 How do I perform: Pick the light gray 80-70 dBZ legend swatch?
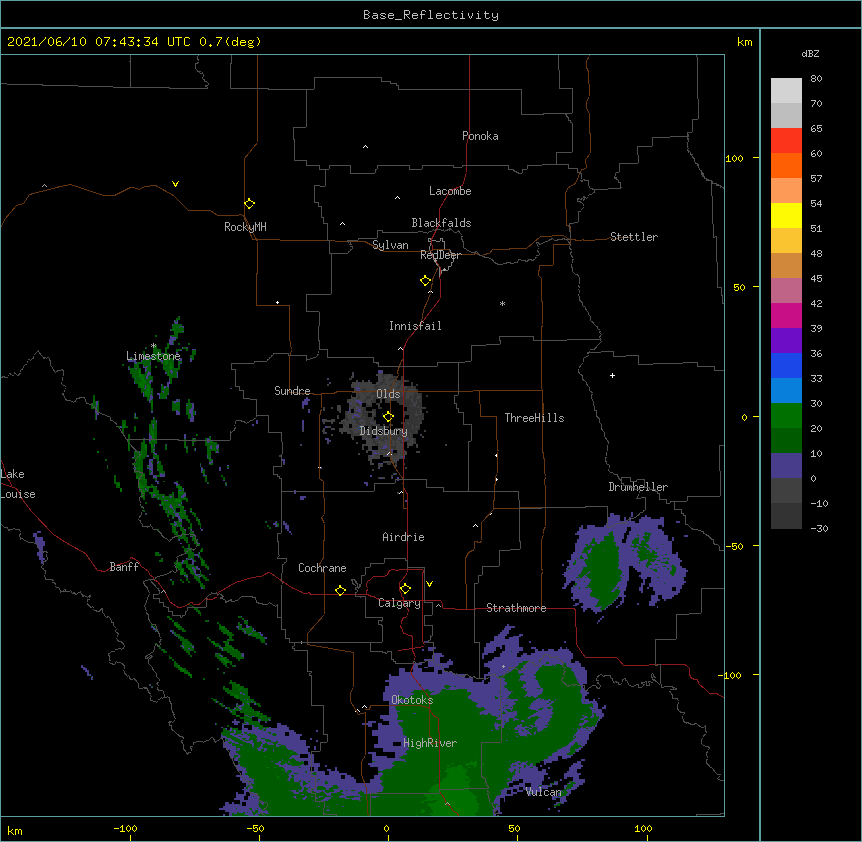coord(786,91)
